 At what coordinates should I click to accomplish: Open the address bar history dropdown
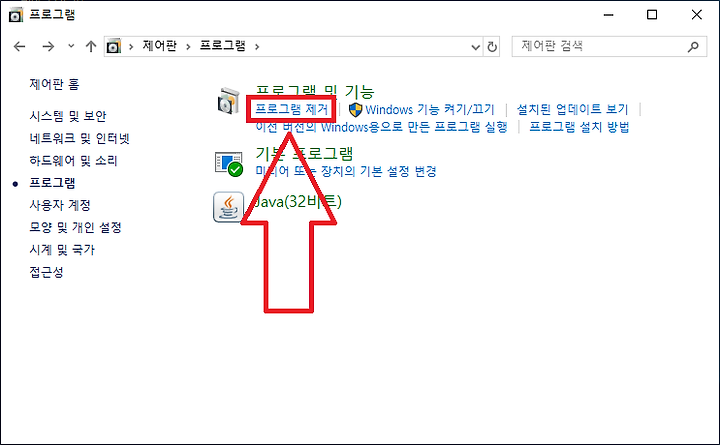coord(476,47)
